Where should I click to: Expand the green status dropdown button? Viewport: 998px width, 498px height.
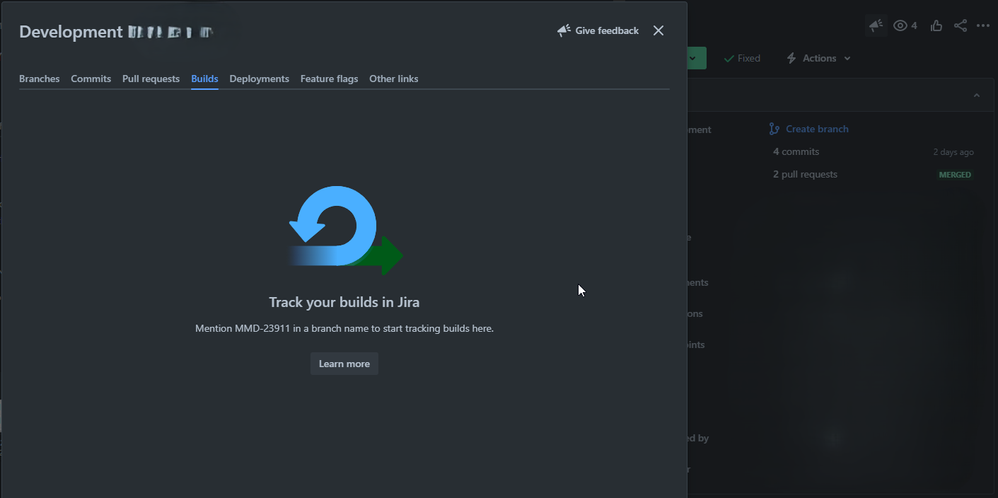(x=696, y=58)
